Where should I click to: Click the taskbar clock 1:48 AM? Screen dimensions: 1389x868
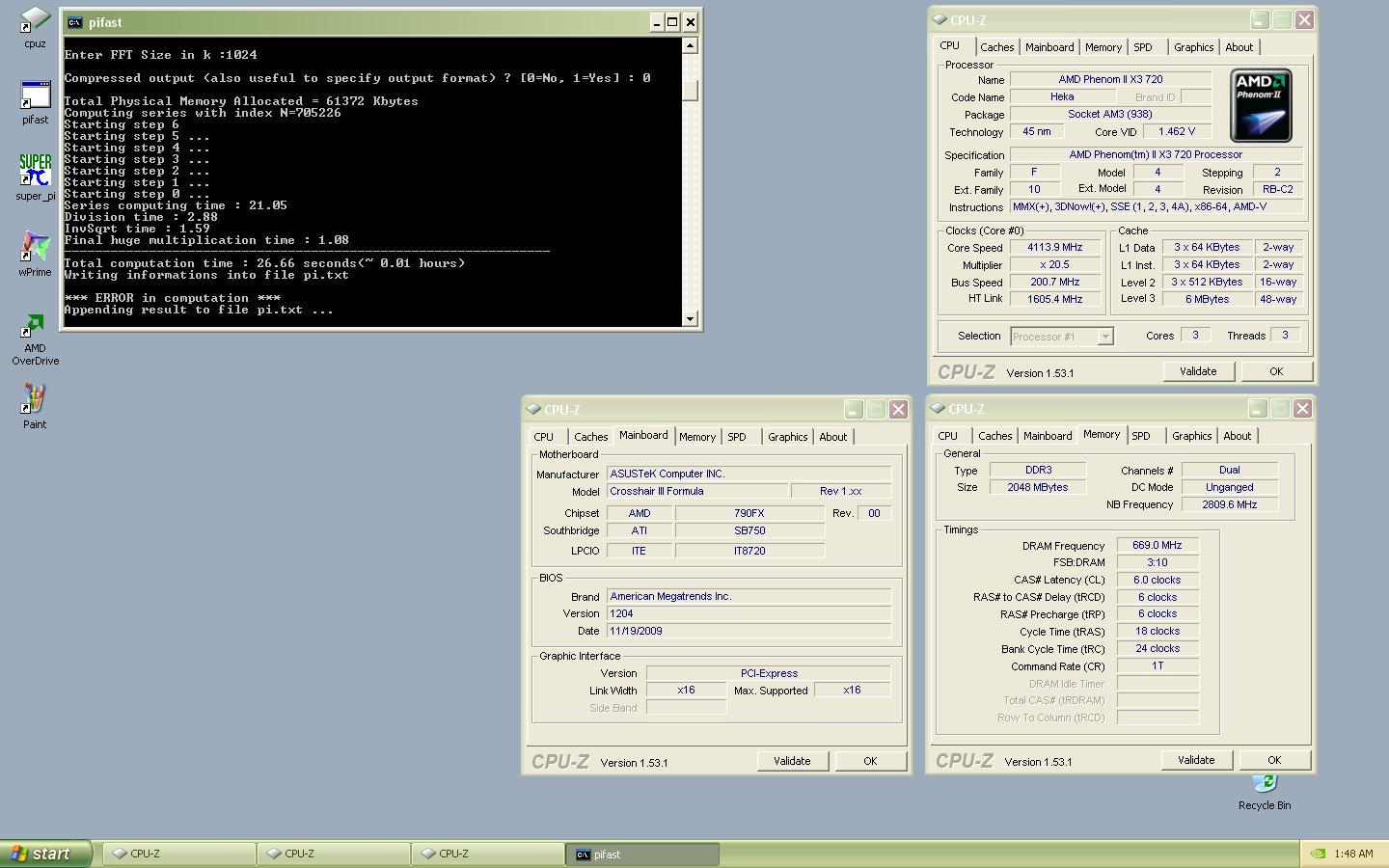1353,854
